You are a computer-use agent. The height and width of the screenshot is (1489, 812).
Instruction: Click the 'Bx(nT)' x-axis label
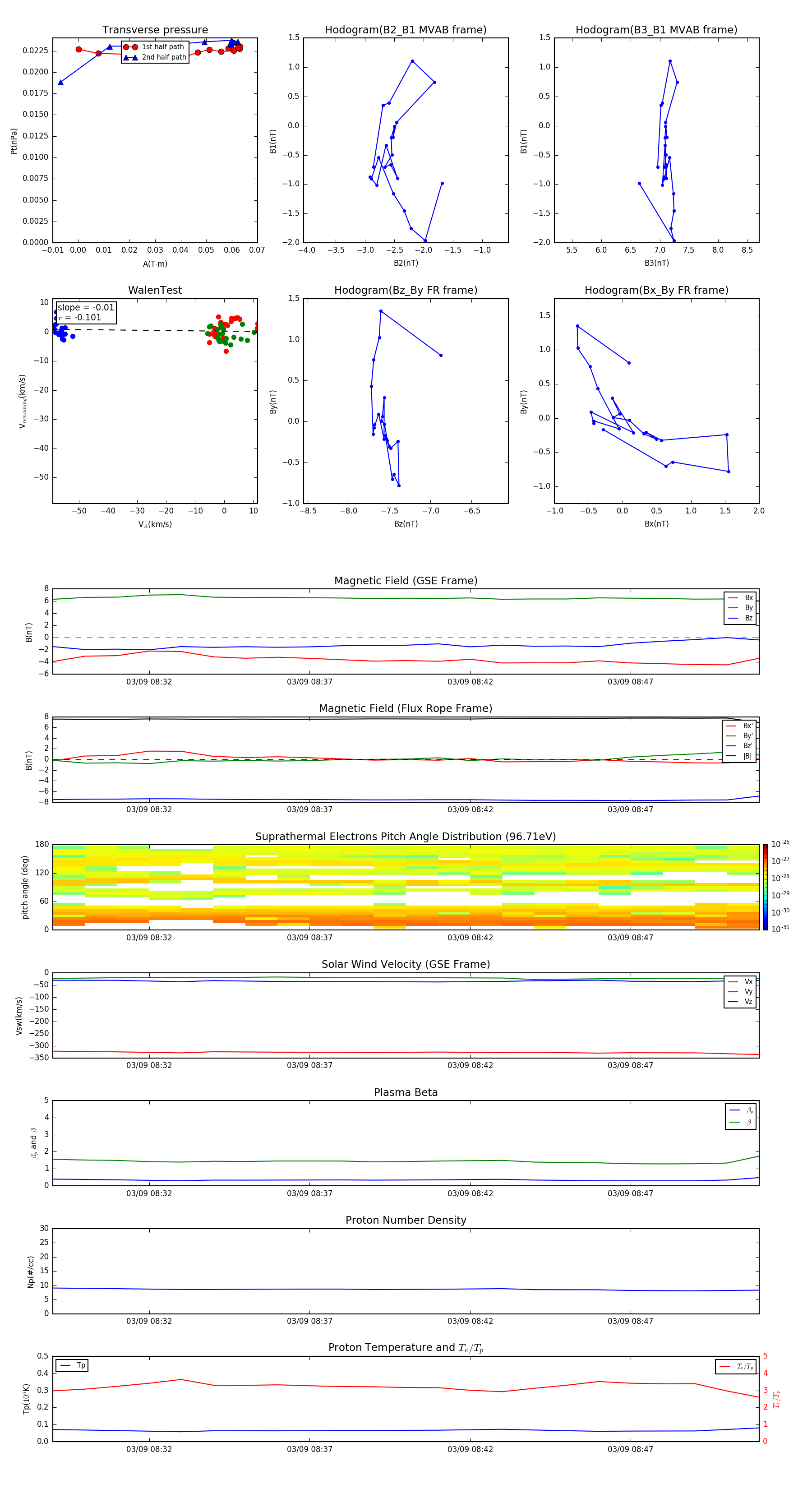click(x=656, y=524)
